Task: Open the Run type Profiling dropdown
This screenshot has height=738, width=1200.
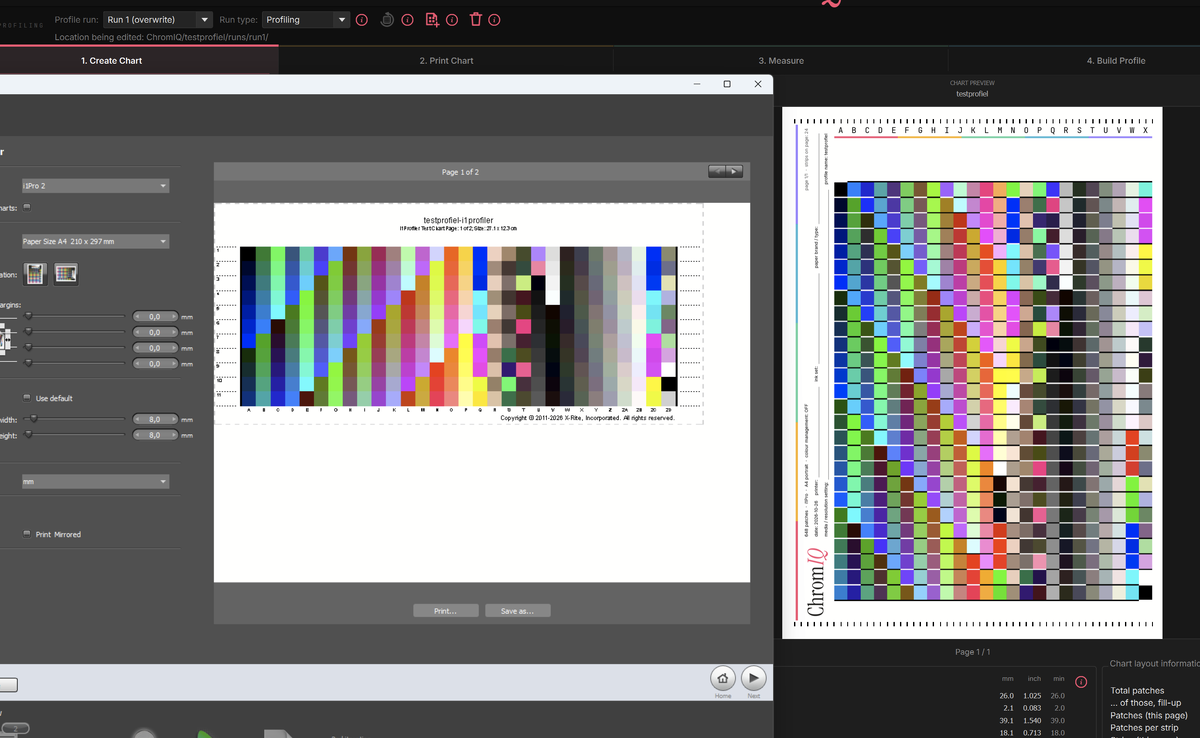Action: pos(306,20)
